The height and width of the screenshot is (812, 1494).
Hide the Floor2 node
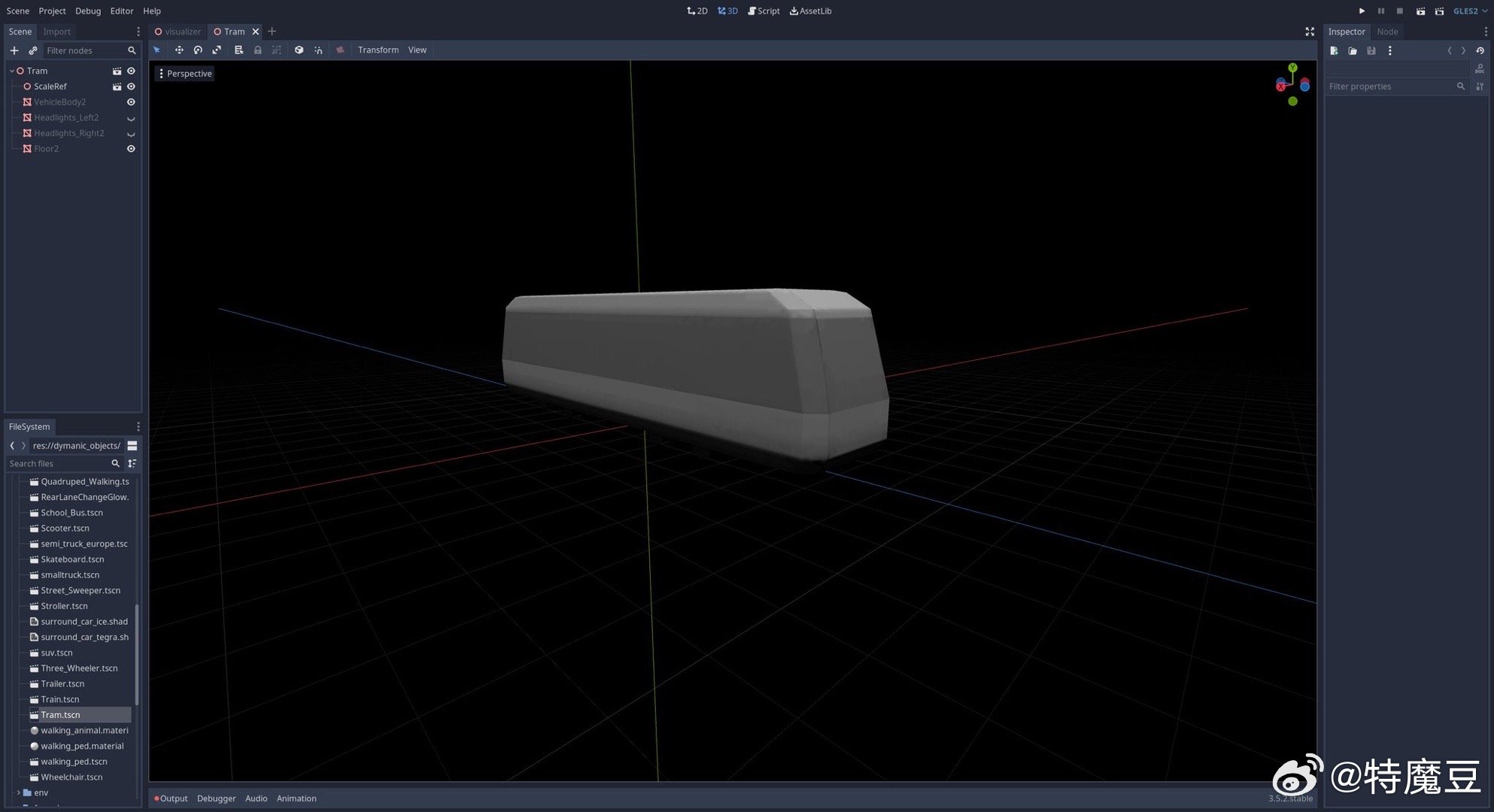click(131, 149)
